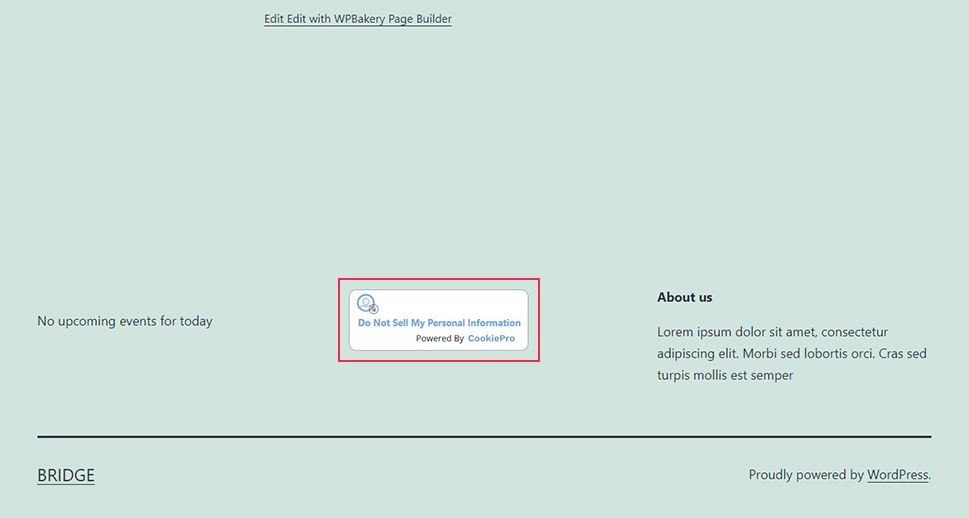The image size is (969, 518).
Task: Click the CookiePro privacy user icon
Action: (368, 304)
